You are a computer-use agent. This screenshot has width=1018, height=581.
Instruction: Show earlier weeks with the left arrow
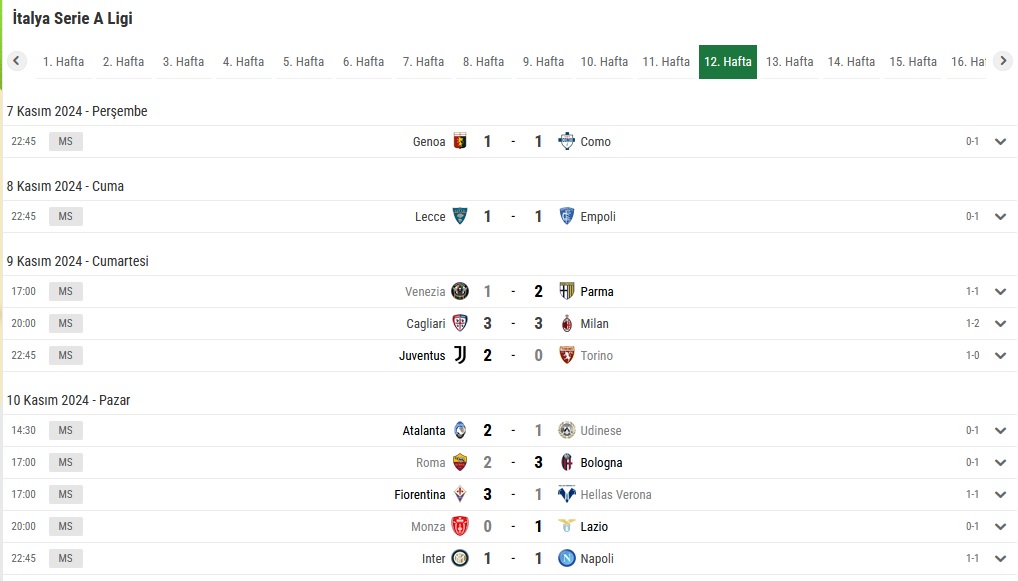[x=16, y=61]
